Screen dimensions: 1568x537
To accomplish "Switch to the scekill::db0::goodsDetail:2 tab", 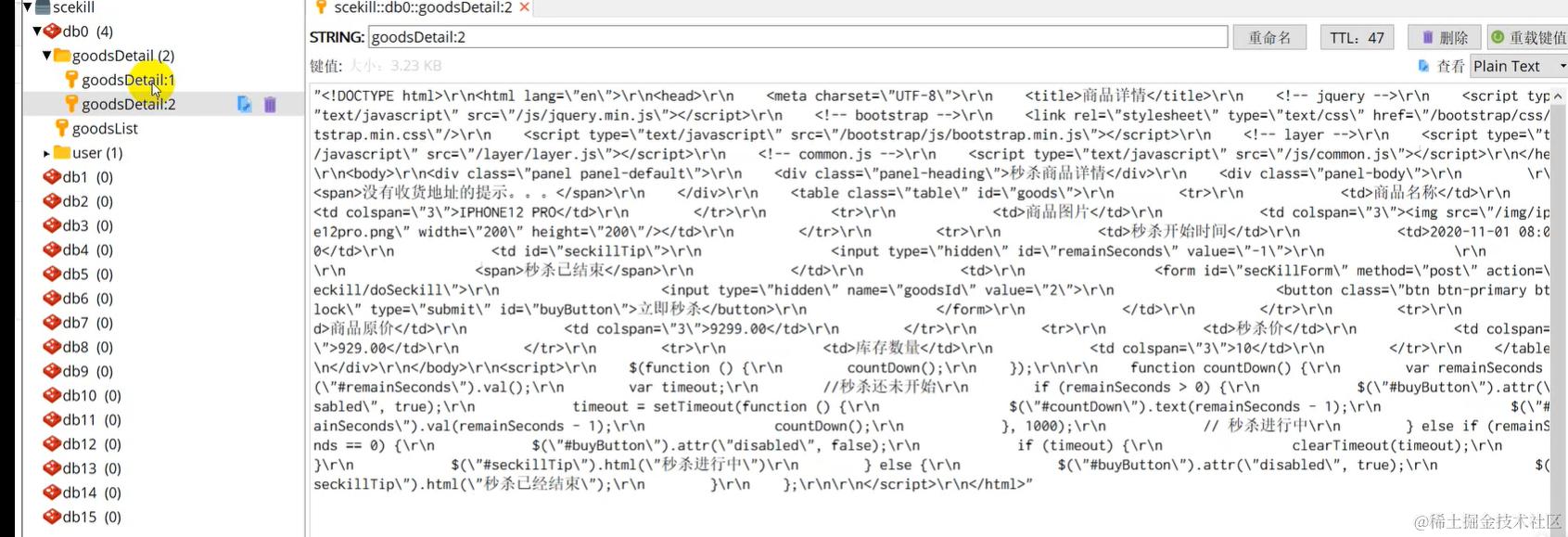I will click(423, 7).
